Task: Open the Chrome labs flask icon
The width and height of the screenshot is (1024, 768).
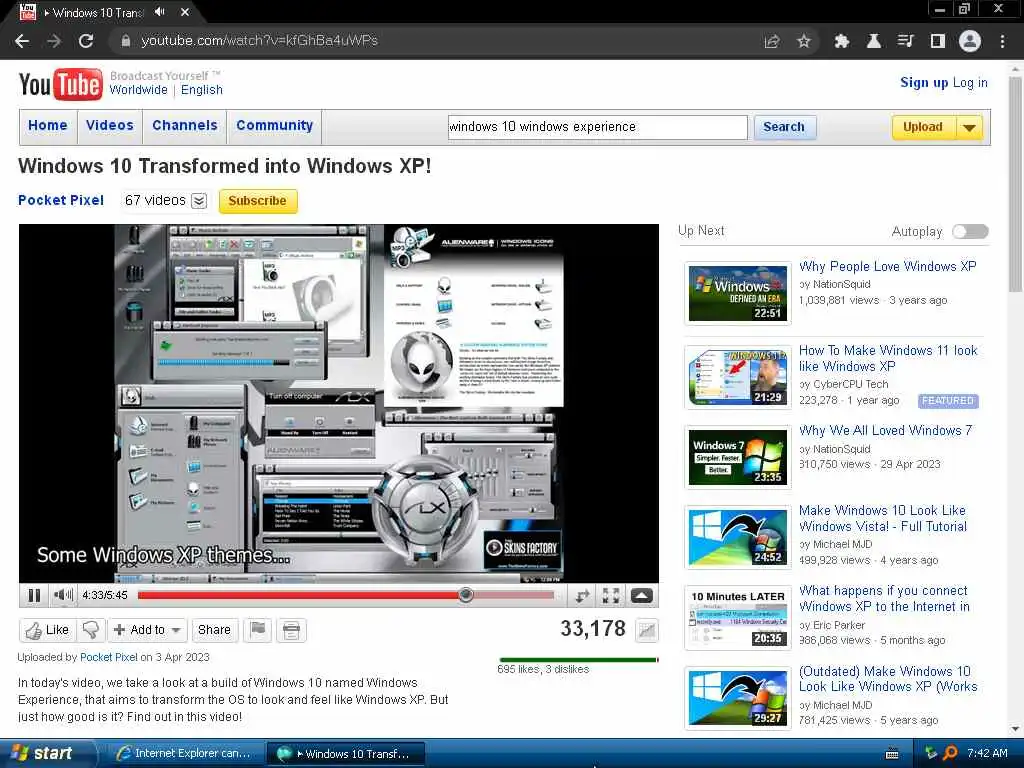Action: [874, 41]
